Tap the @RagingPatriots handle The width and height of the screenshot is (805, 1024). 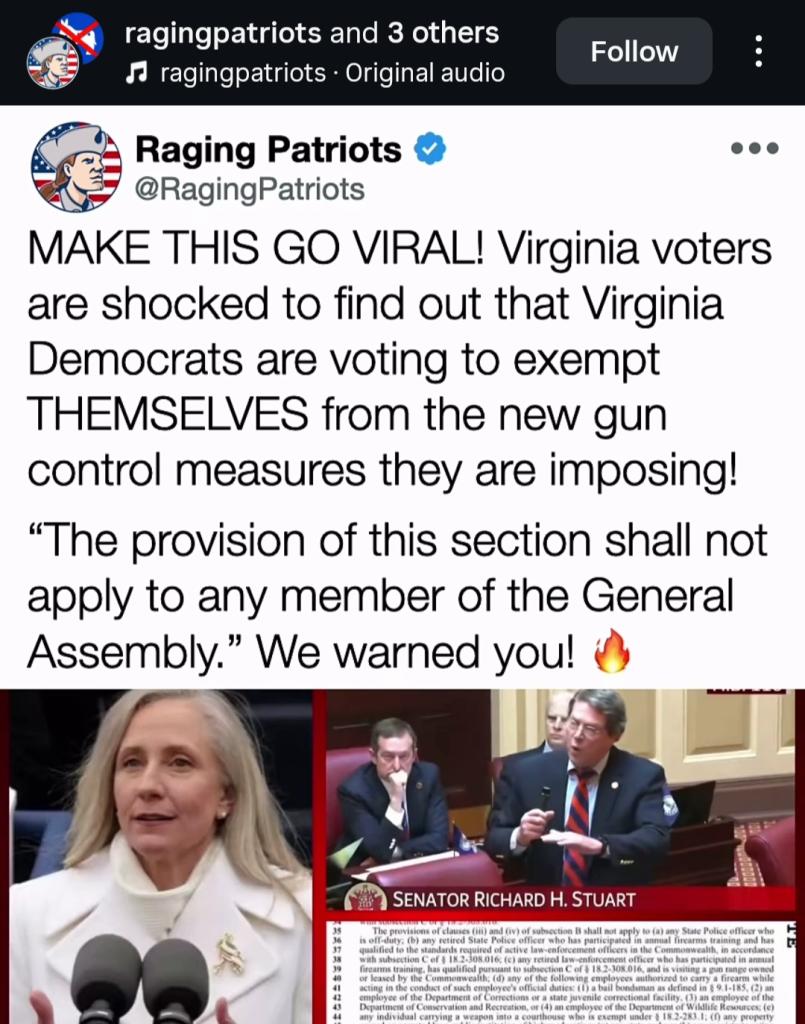coord(249,189)
